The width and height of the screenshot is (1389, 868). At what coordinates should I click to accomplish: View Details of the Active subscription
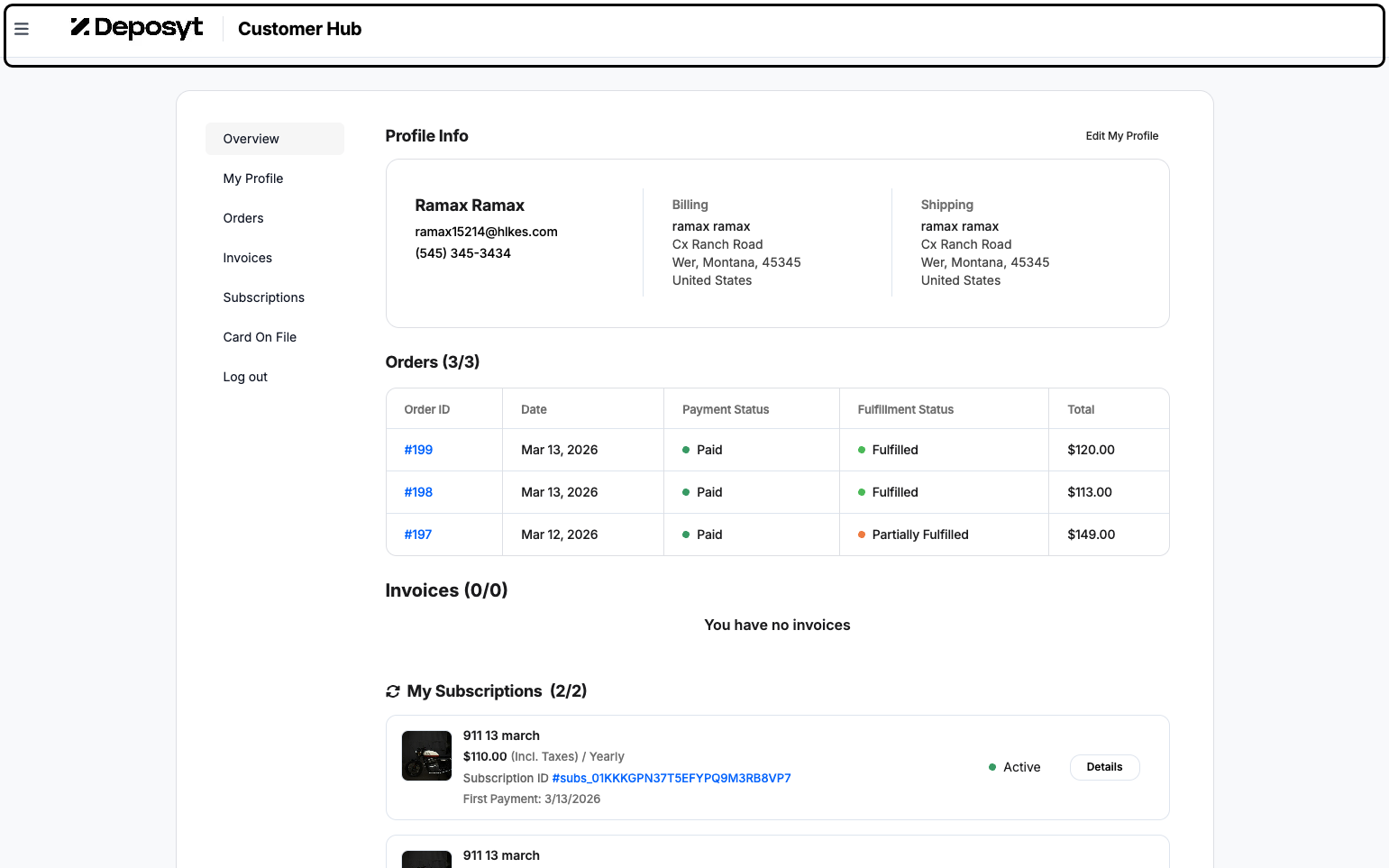(x=1104, y=767)
